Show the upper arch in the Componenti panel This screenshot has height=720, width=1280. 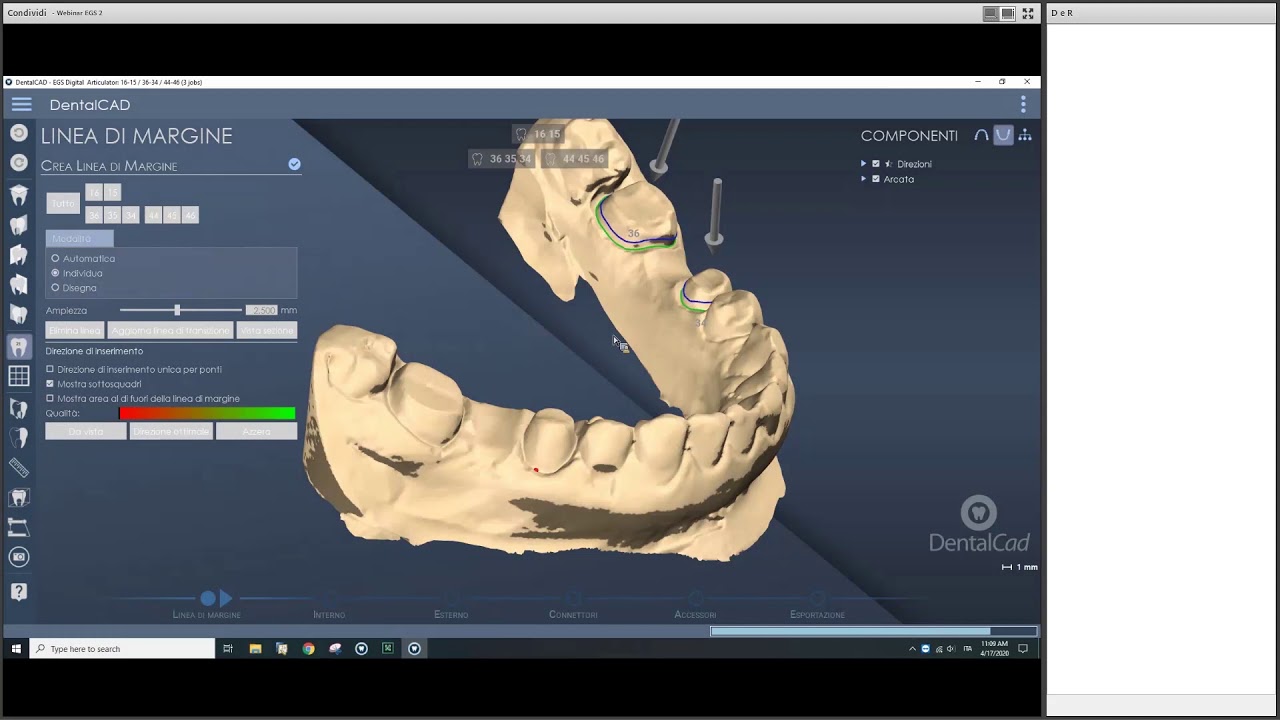click(x=981, y=136)
